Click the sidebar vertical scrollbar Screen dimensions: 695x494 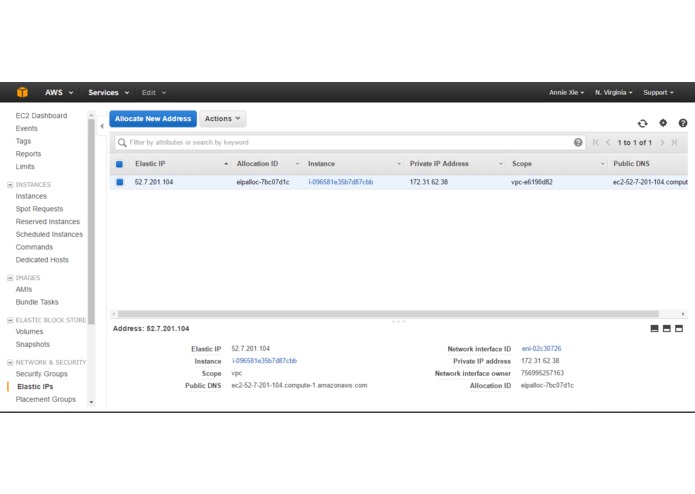[91, 222]
